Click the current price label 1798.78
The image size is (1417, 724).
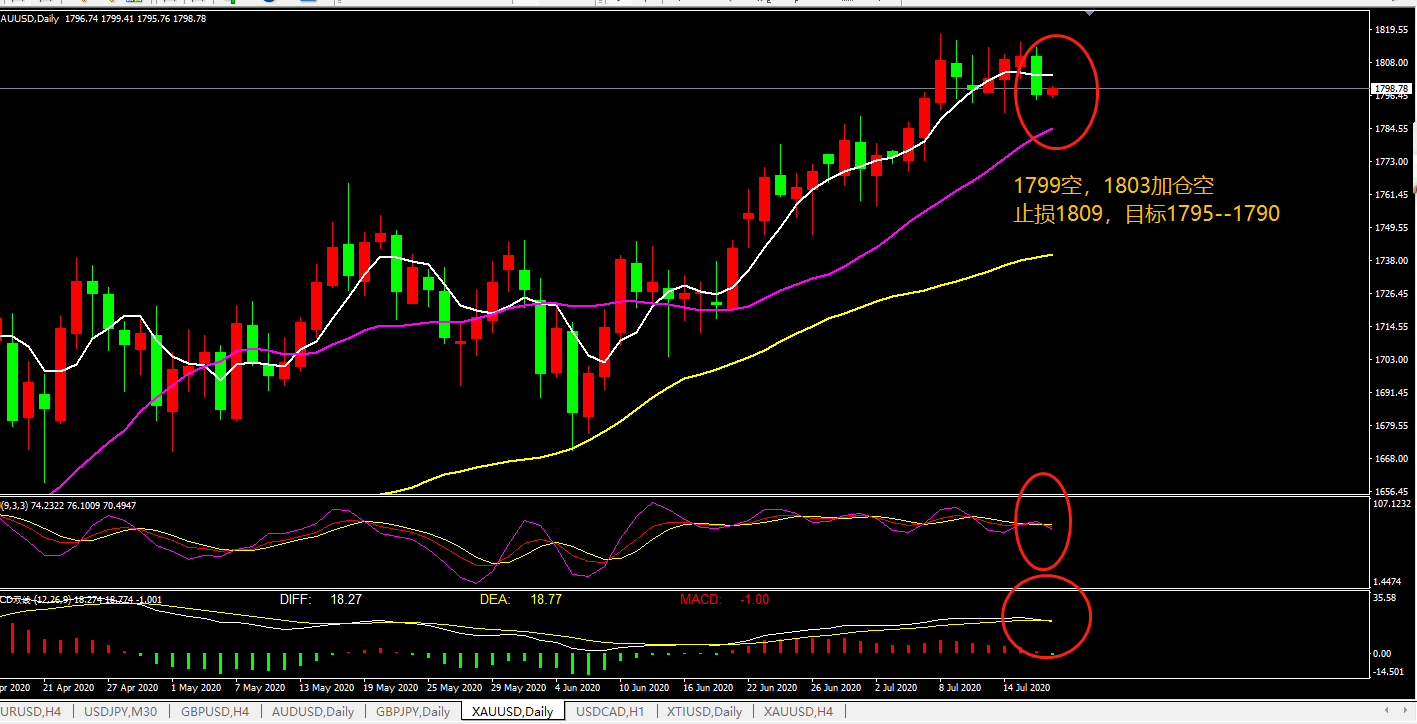[x=1391, y=89]
